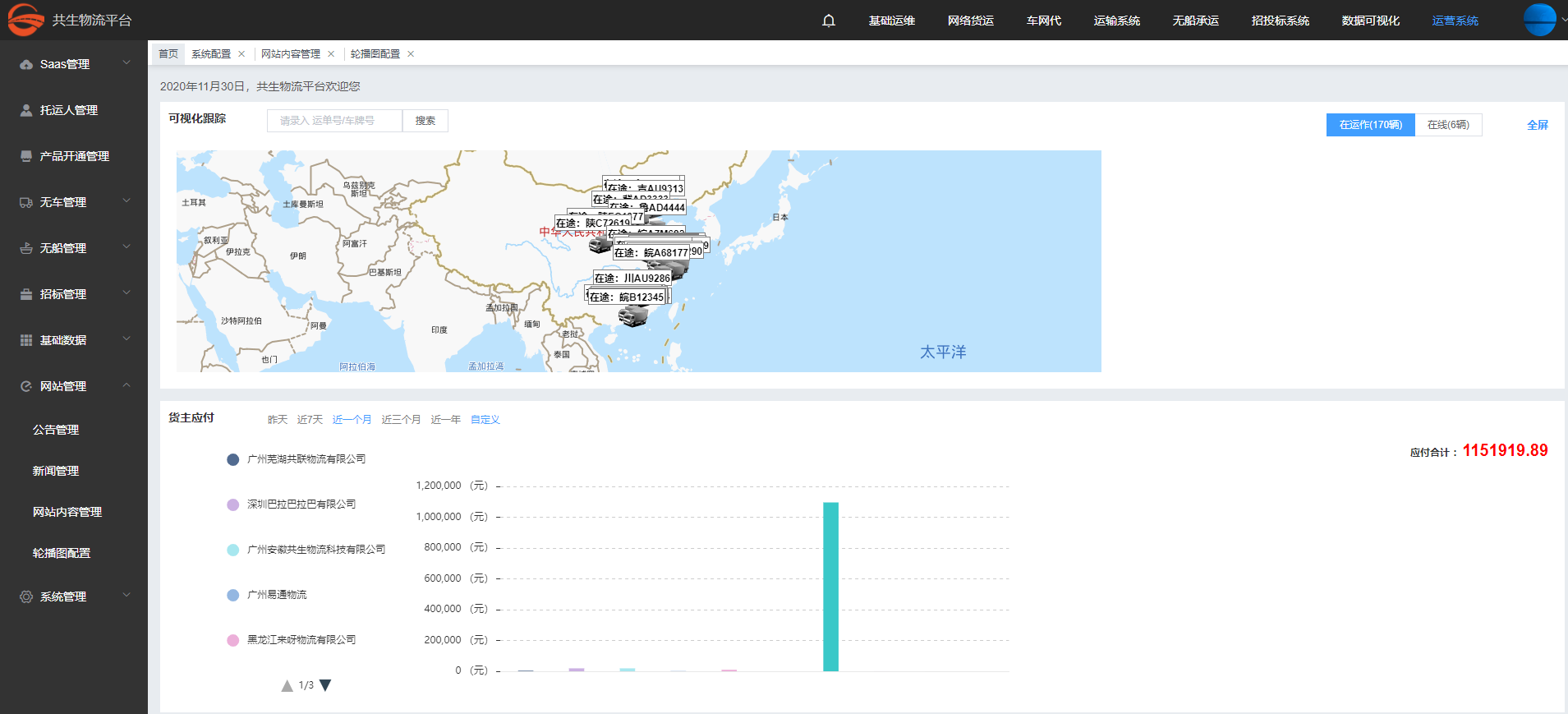The image size is (1568, 714).
Task: Click the 系统管理 gear icon
Action: coord(26,597)
